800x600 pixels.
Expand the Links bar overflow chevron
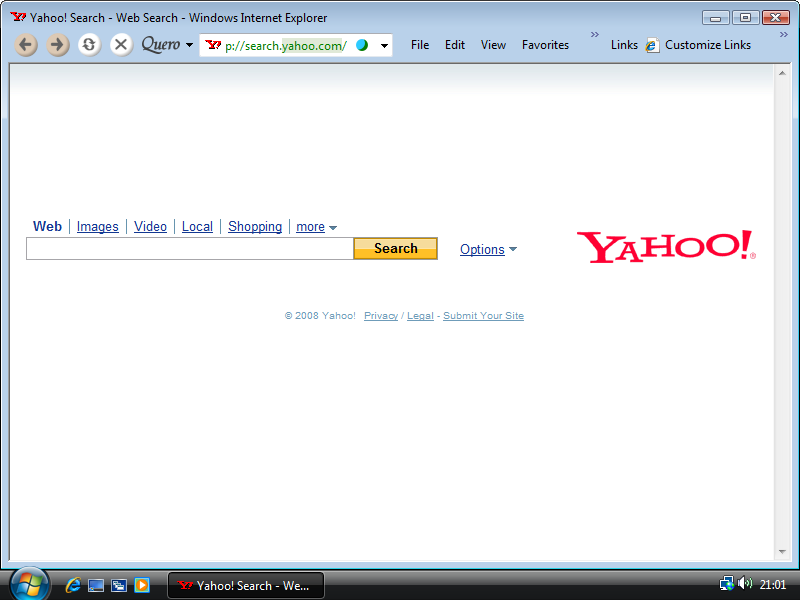click(784, 35)
